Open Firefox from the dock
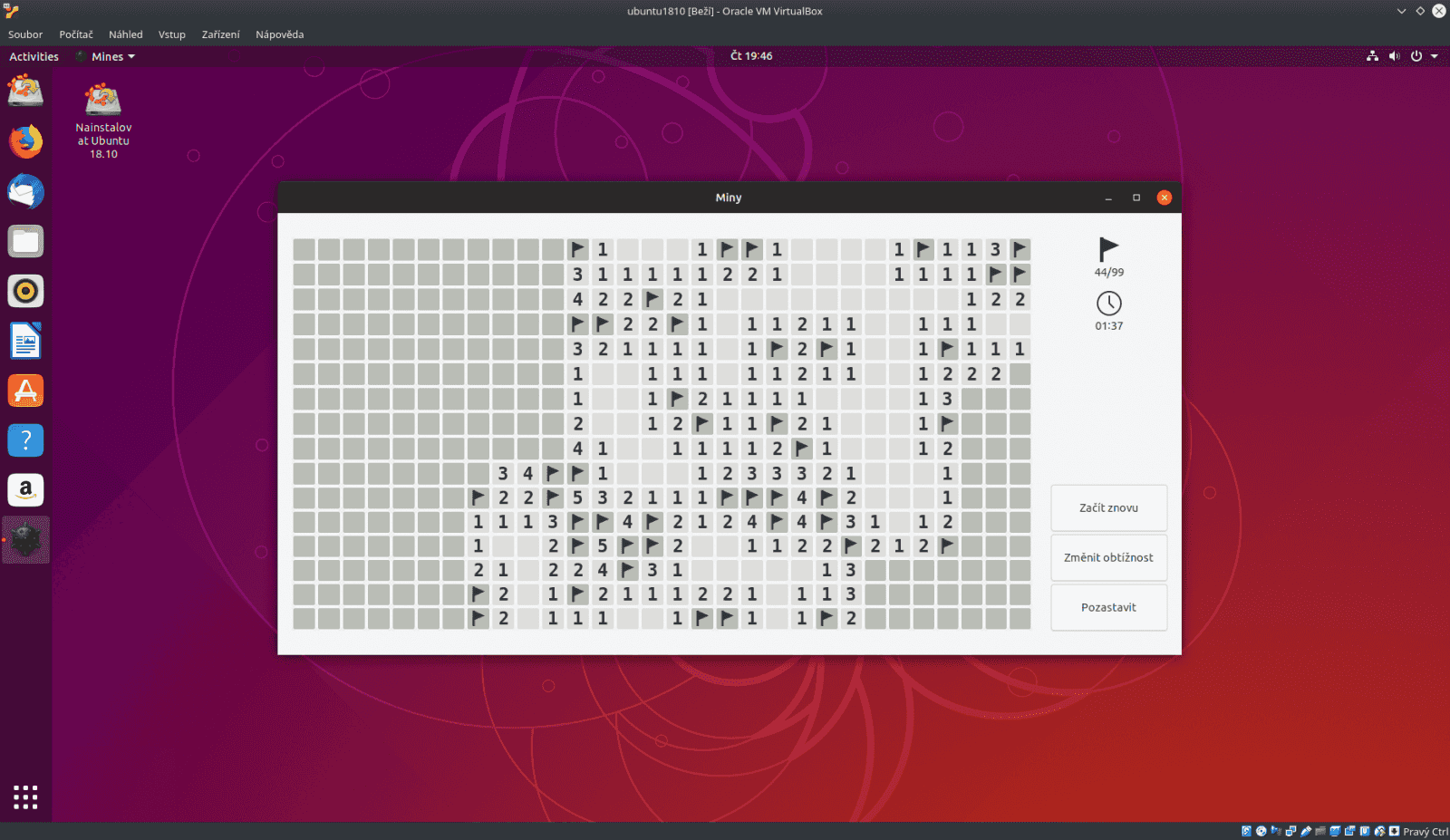This screenshot has height=840, width=1450. coord(24,142)
